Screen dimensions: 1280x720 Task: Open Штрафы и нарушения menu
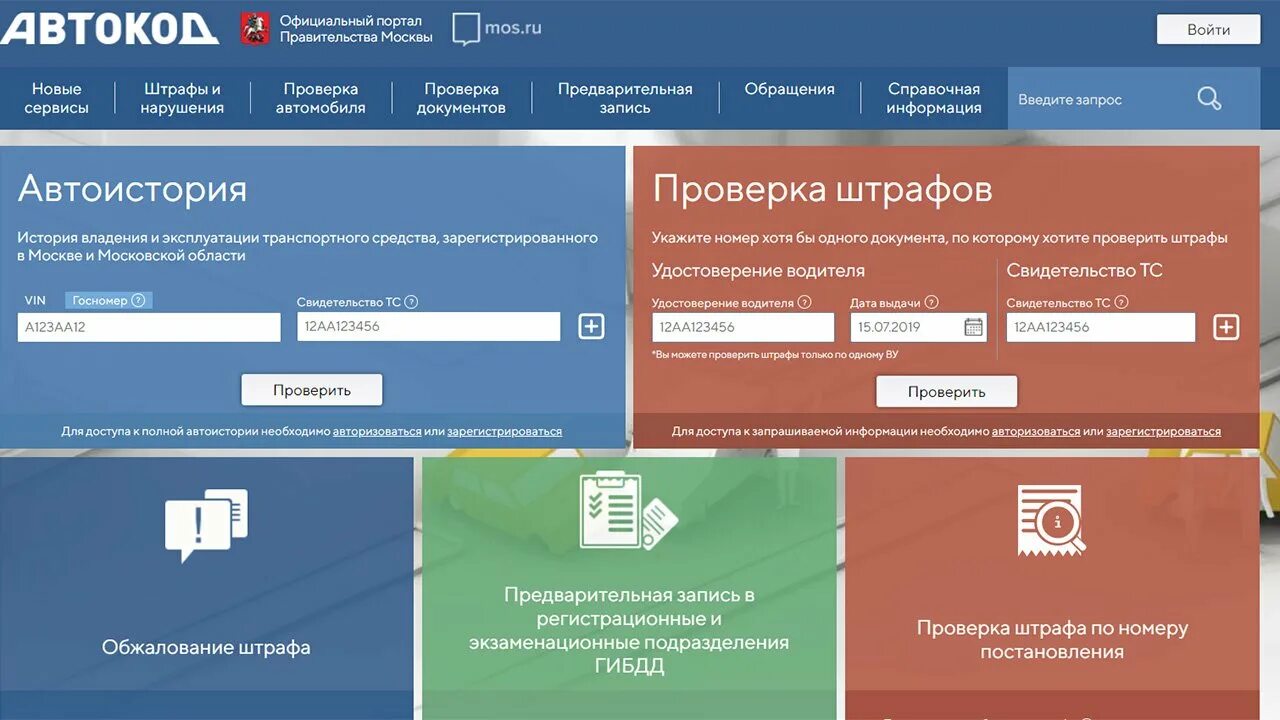tap(182, 98)
